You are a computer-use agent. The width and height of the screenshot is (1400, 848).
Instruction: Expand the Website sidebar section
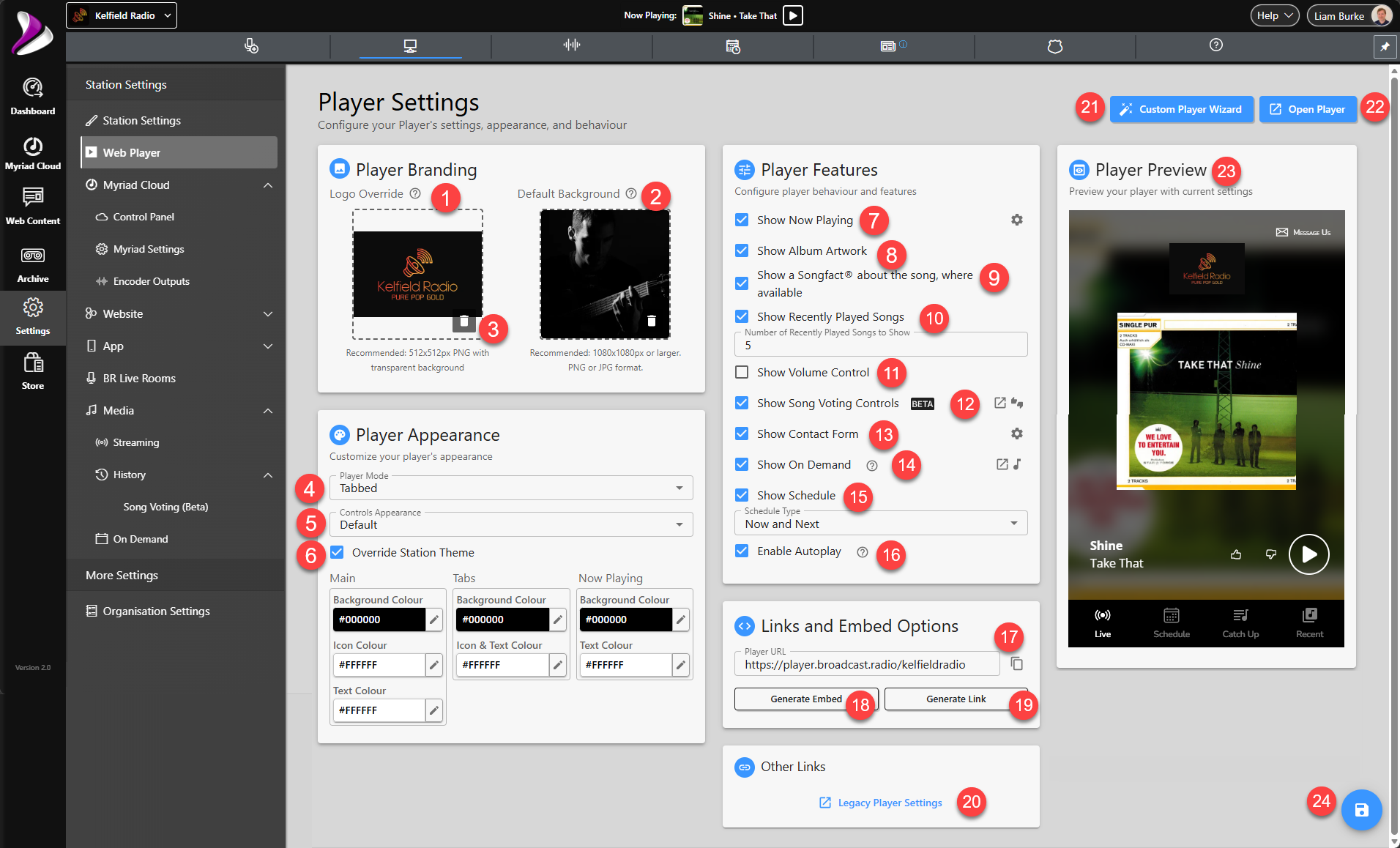(x=179, y=313)
